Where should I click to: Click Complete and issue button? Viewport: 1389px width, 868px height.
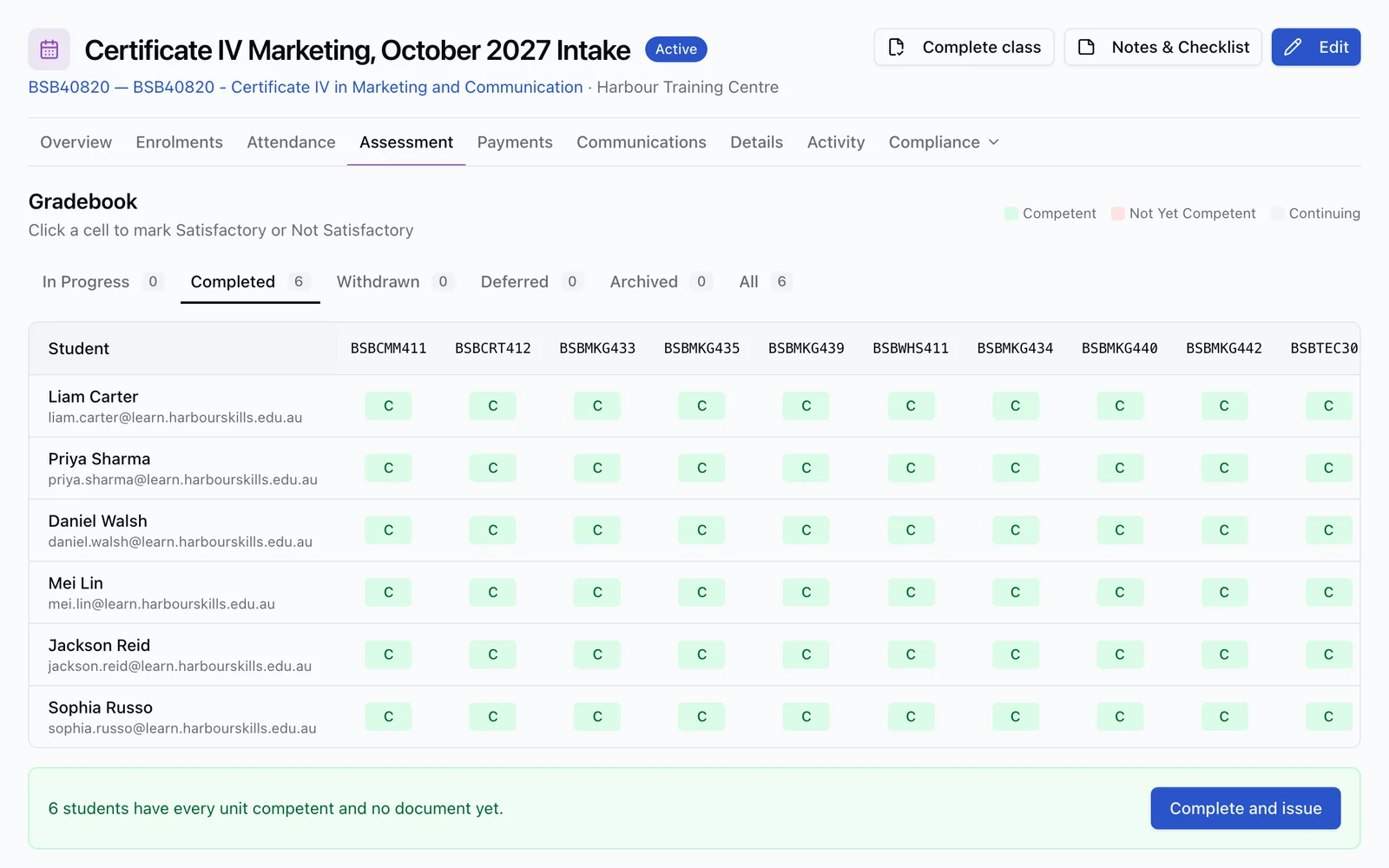point(1246,808)
